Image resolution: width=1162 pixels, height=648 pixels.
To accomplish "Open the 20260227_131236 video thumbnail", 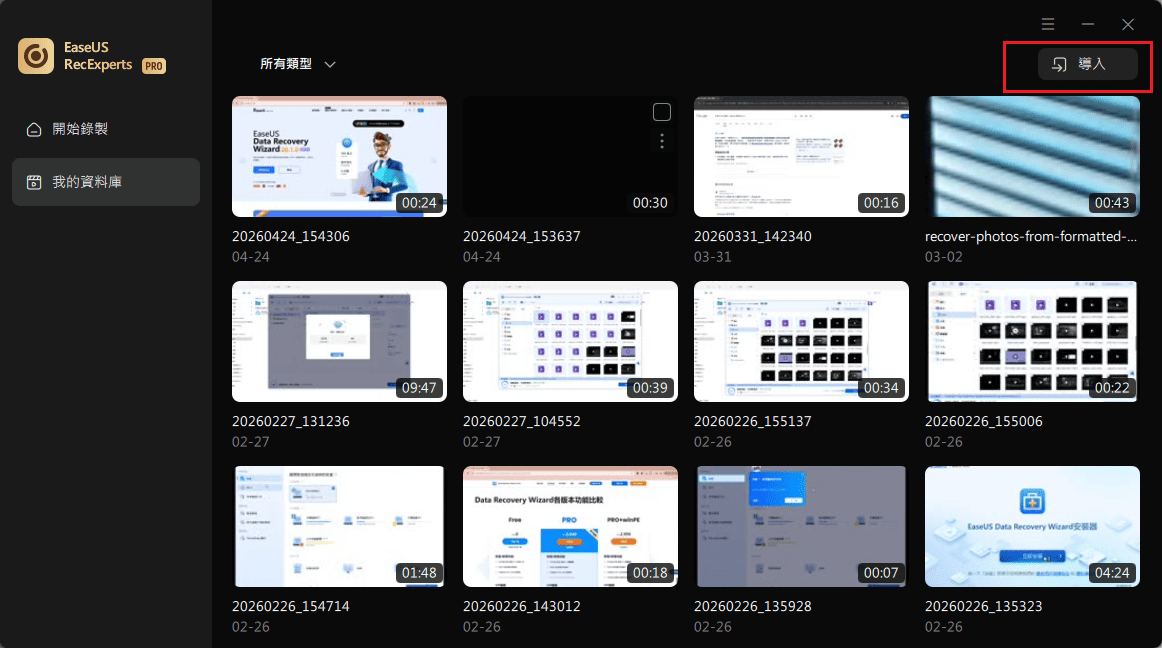I will [x=339, y=341].
